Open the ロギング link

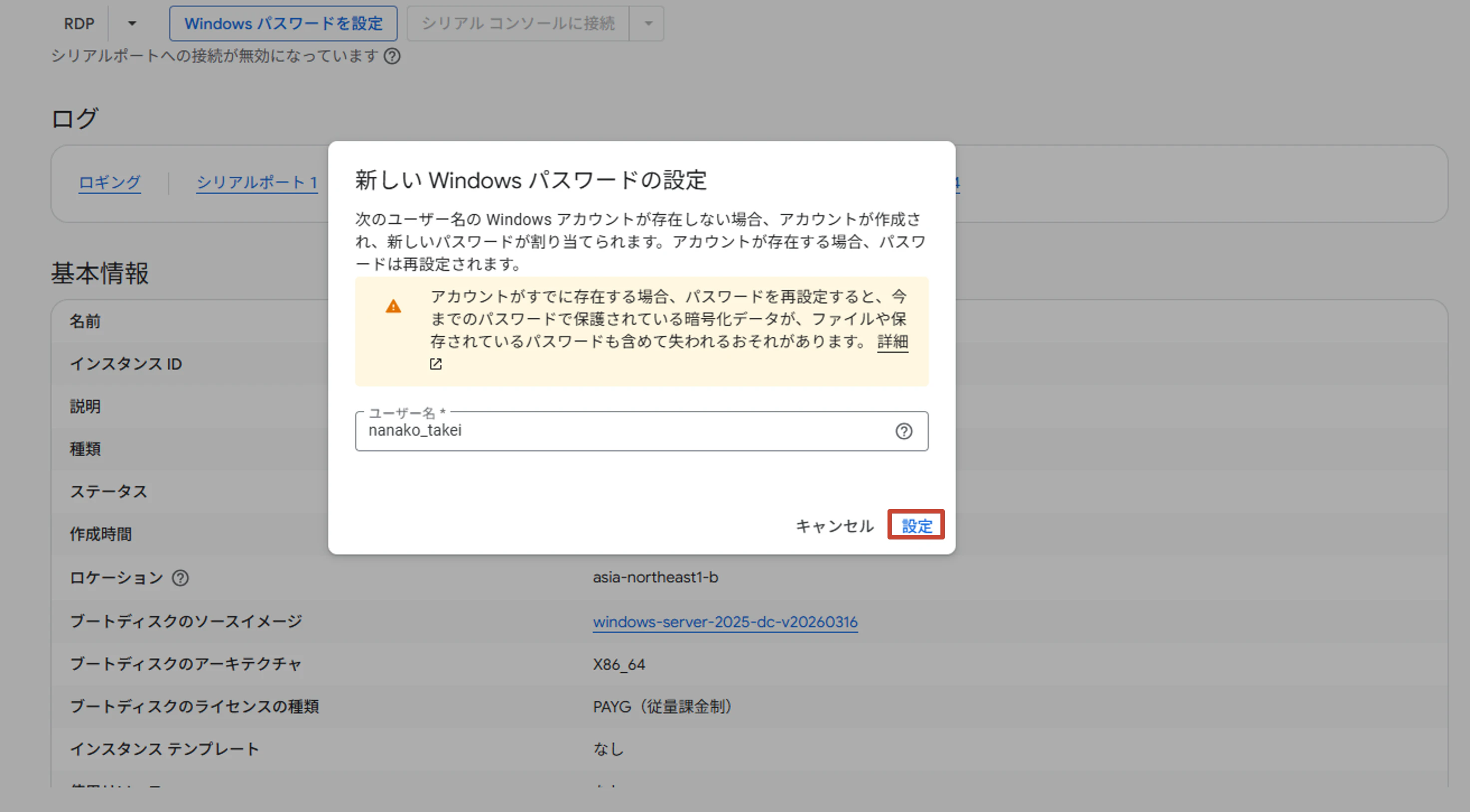coord(109,182)
